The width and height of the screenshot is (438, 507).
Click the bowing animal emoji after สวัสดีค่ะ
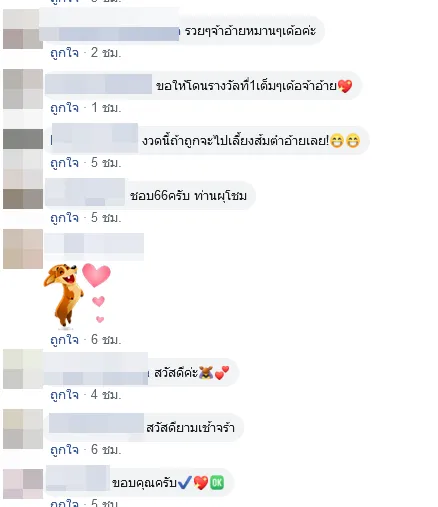point(206,373)
